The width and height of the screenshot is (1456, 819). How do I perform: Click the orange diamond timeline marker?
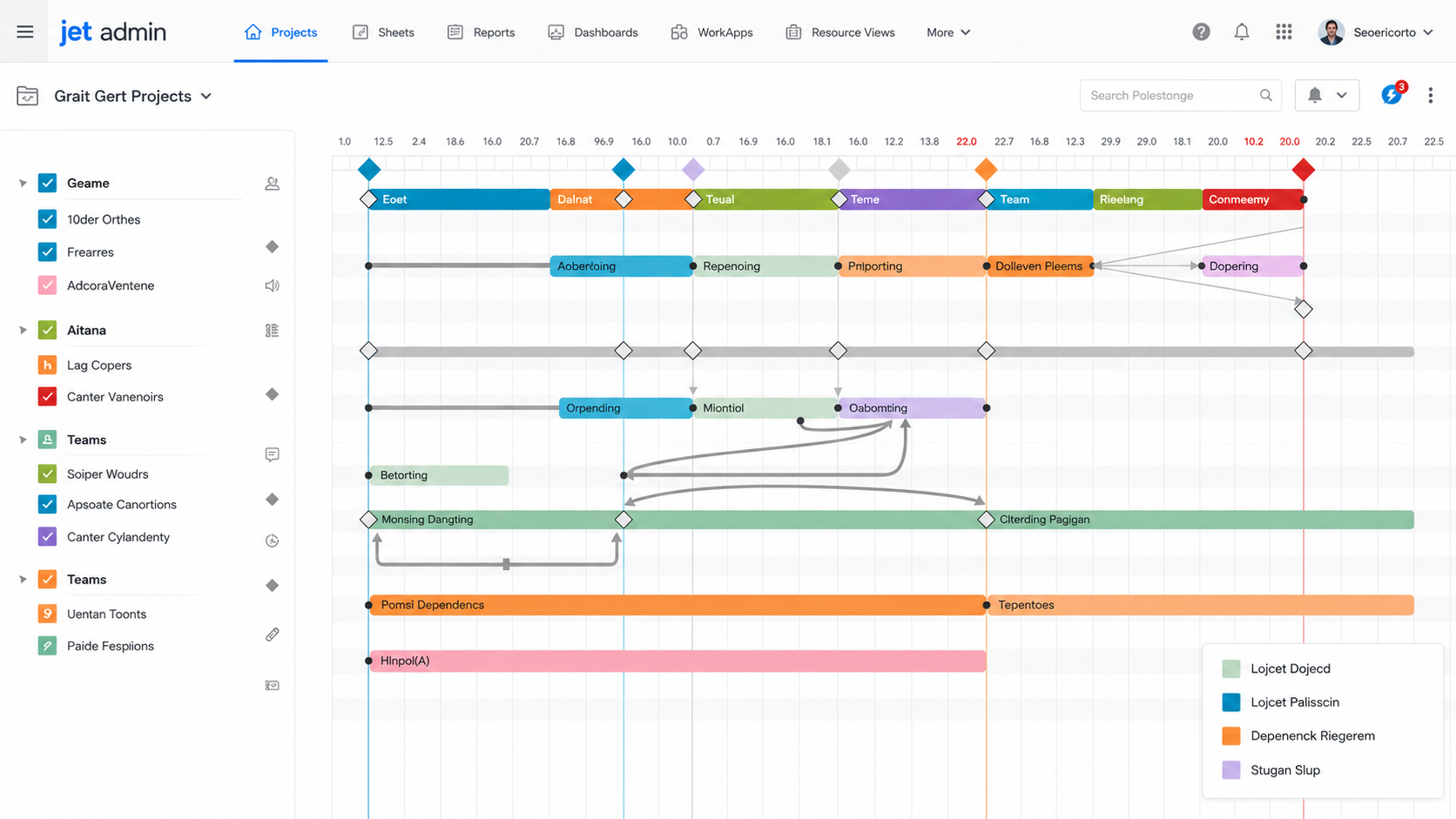point(986,170)
